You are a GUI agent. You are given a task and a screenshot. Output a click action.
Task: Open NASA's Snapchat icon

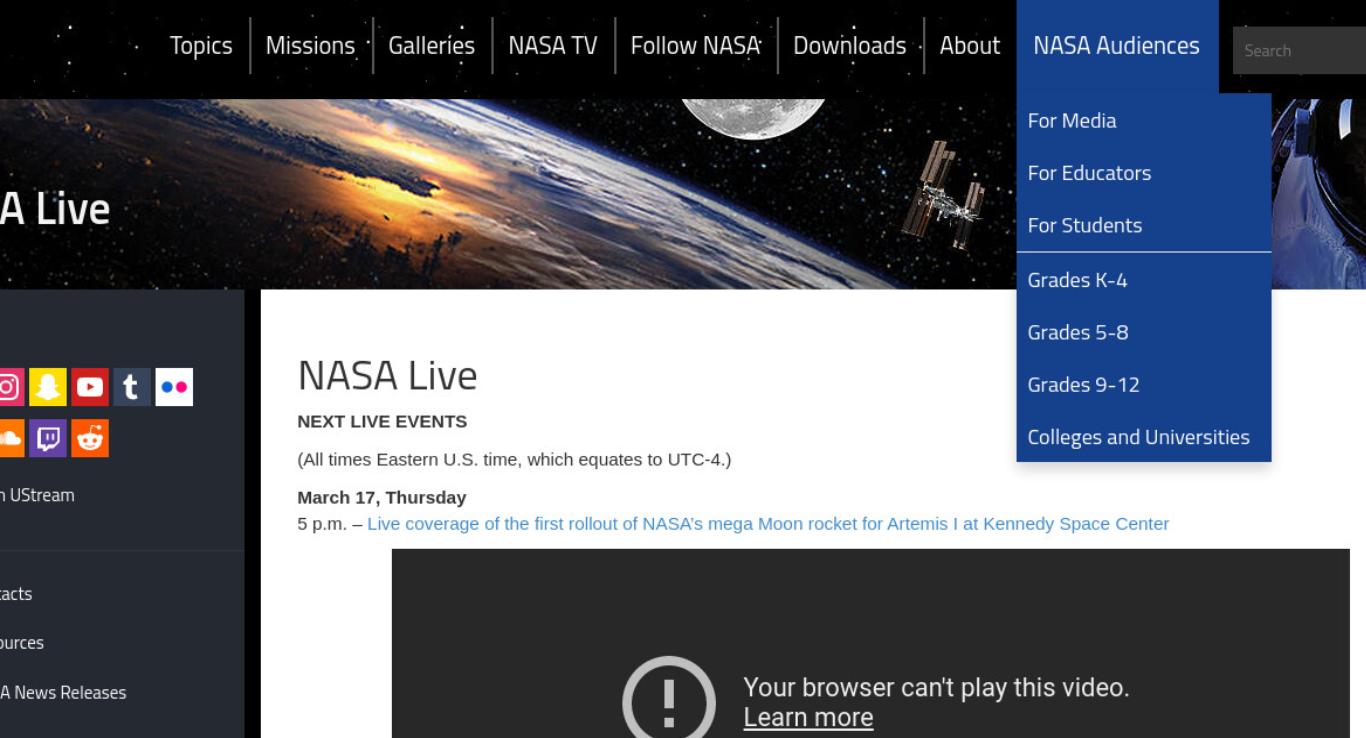pyautogui.click(x=47, y=387)
